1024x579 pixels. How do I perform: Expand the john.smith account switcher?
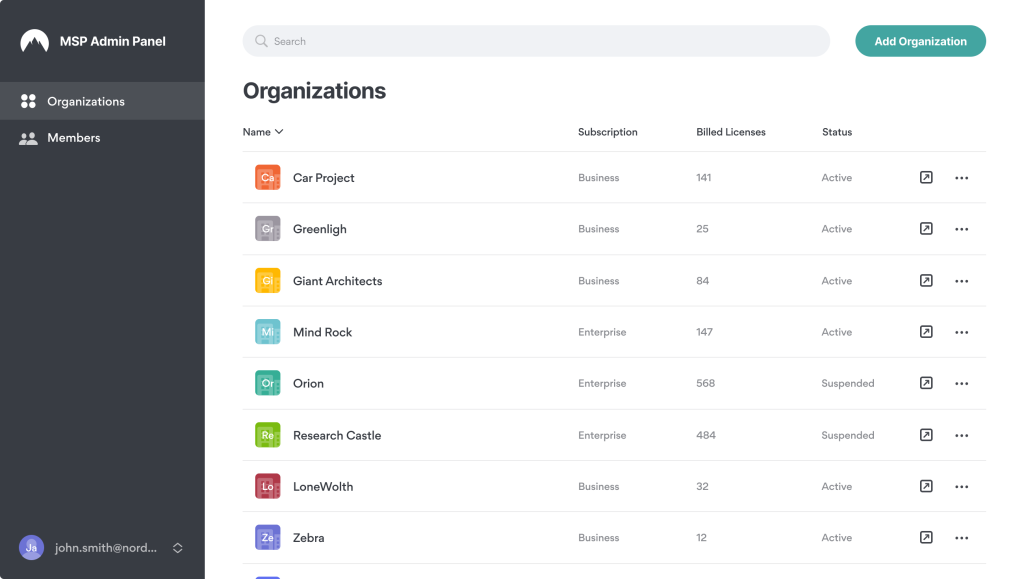tap(178, 548)
